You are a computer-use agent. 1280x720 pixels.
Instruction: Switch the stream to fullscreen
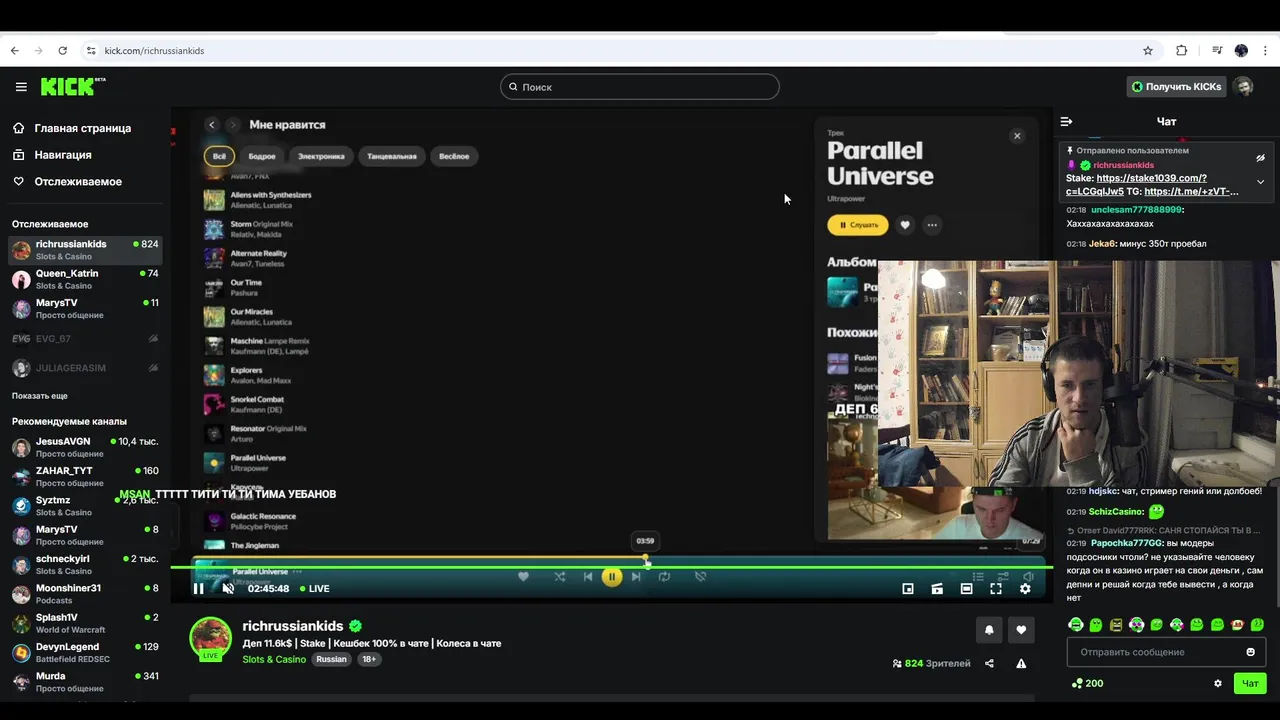tap(996, 589)
